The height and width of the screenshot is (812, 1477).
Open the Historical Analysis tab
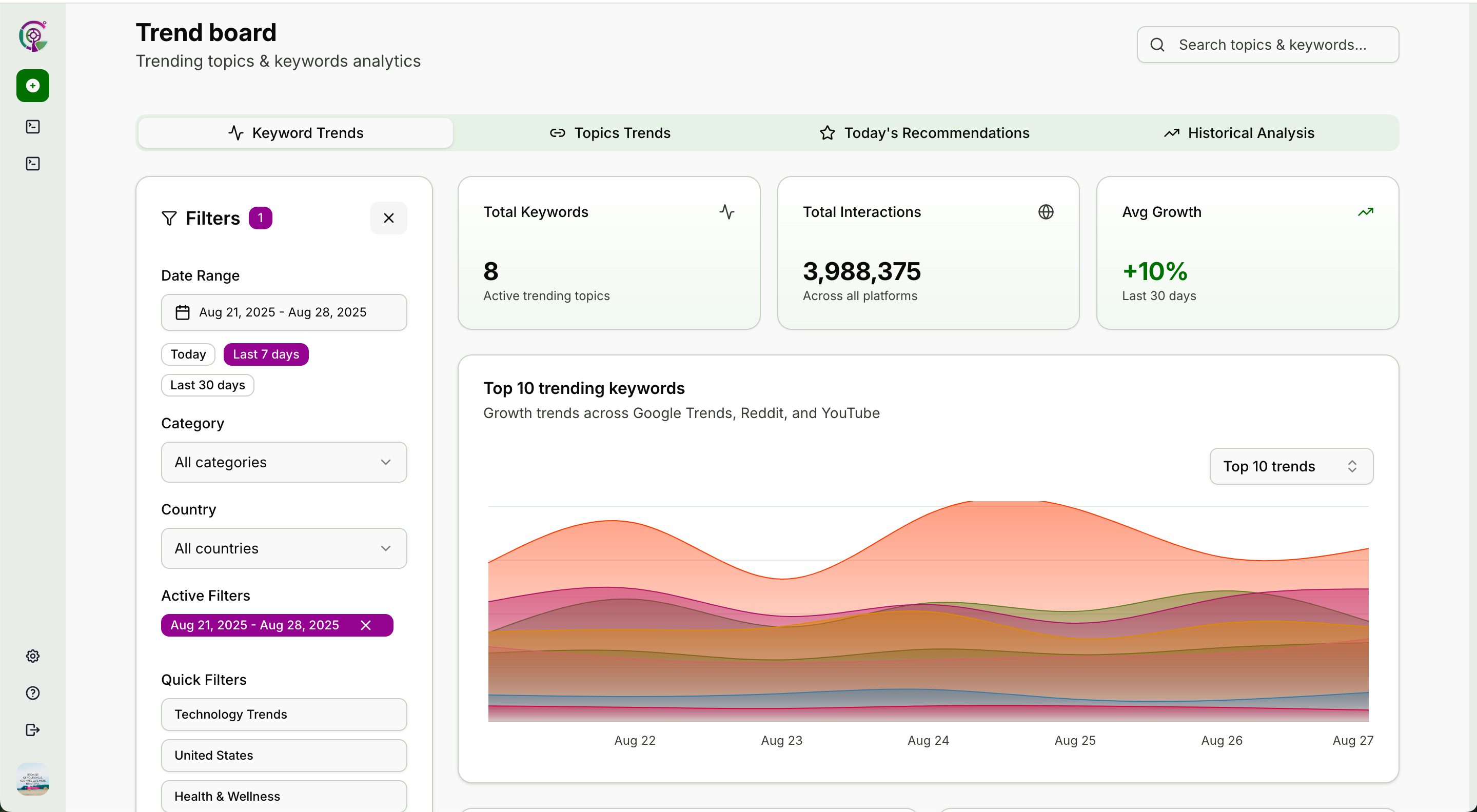(x=1238, y=133)
